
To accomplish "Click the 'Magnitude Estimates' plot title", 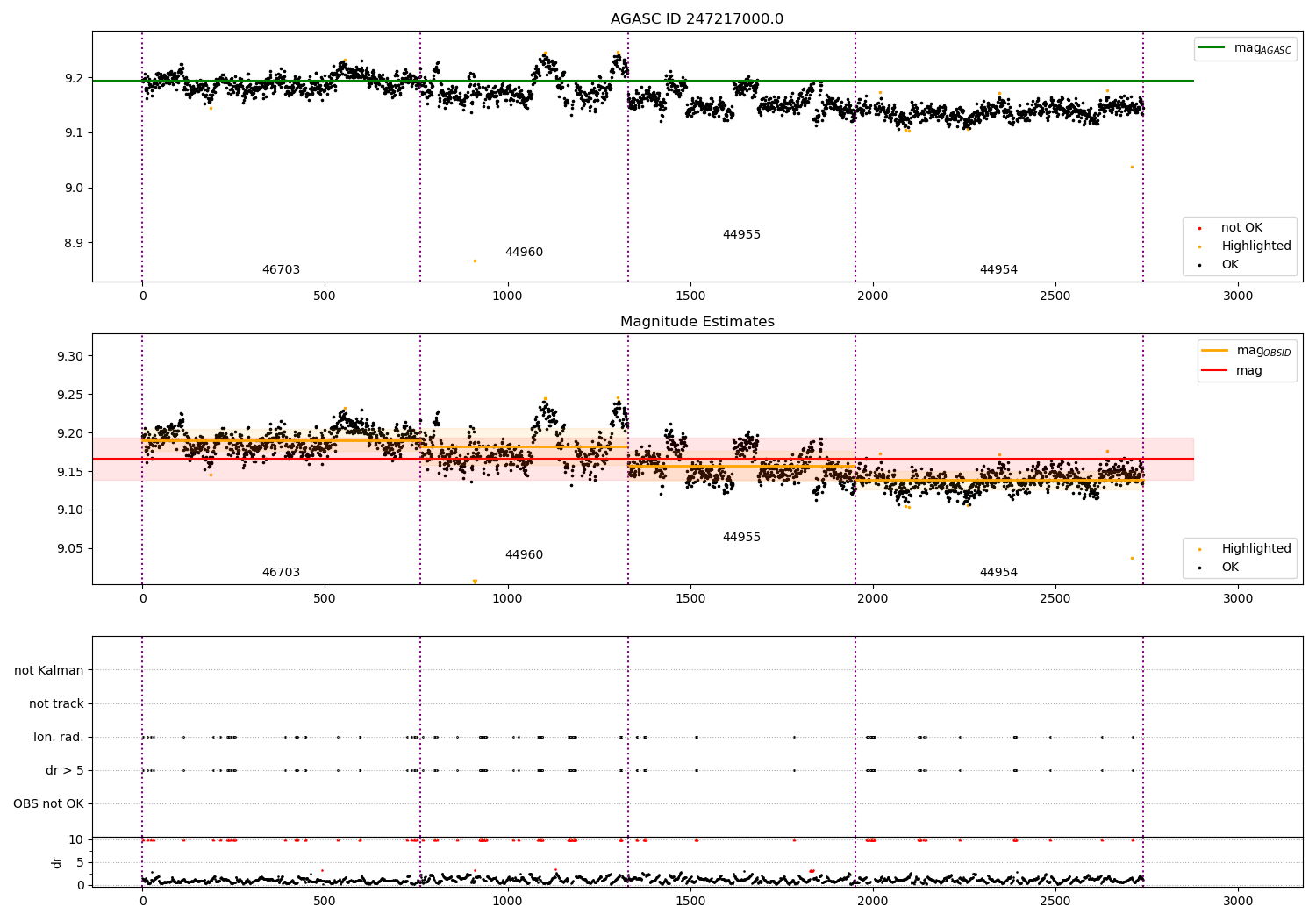I will [697, 322].
